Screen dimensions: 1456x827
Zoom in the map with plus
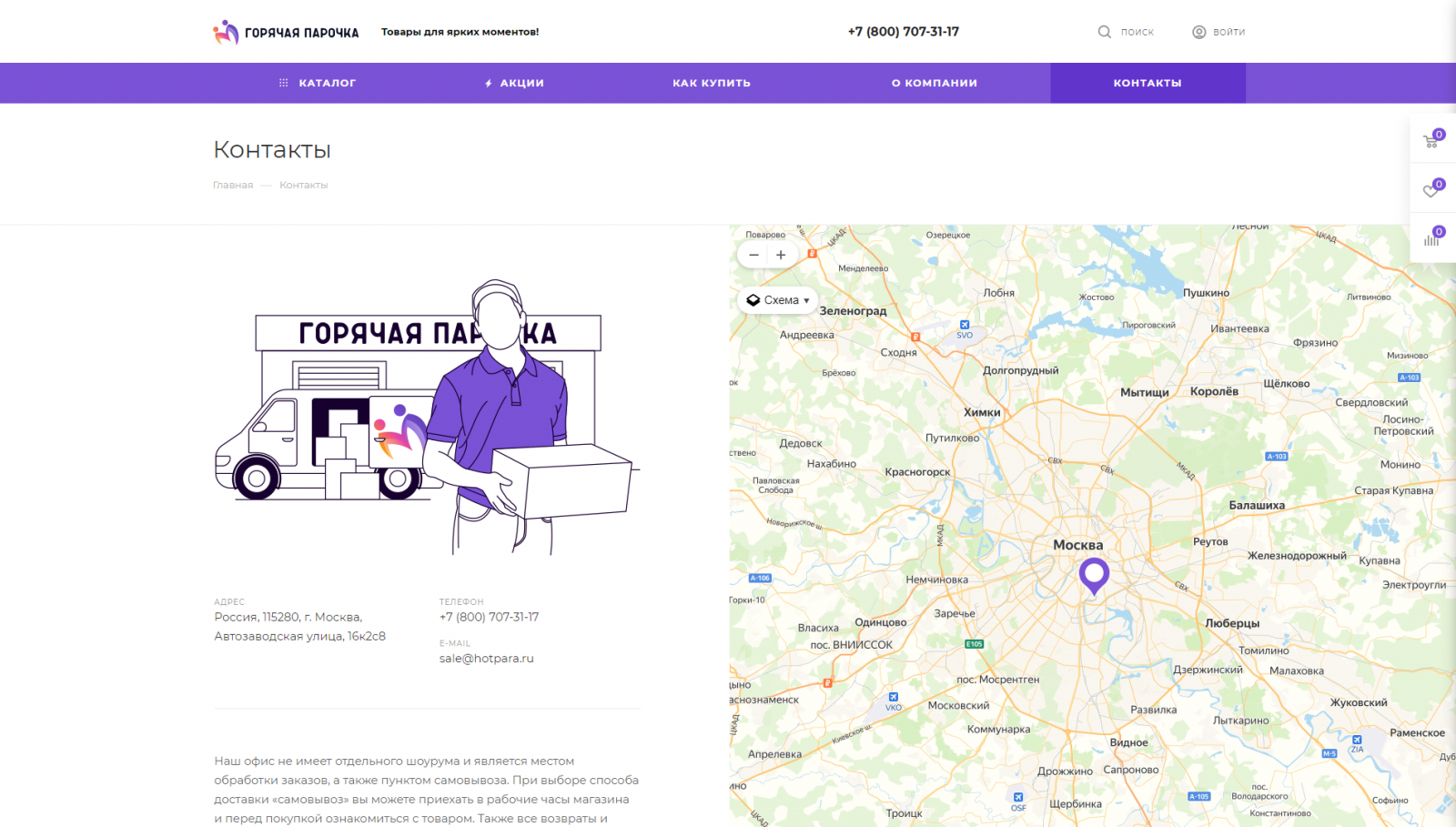(781, 255)
